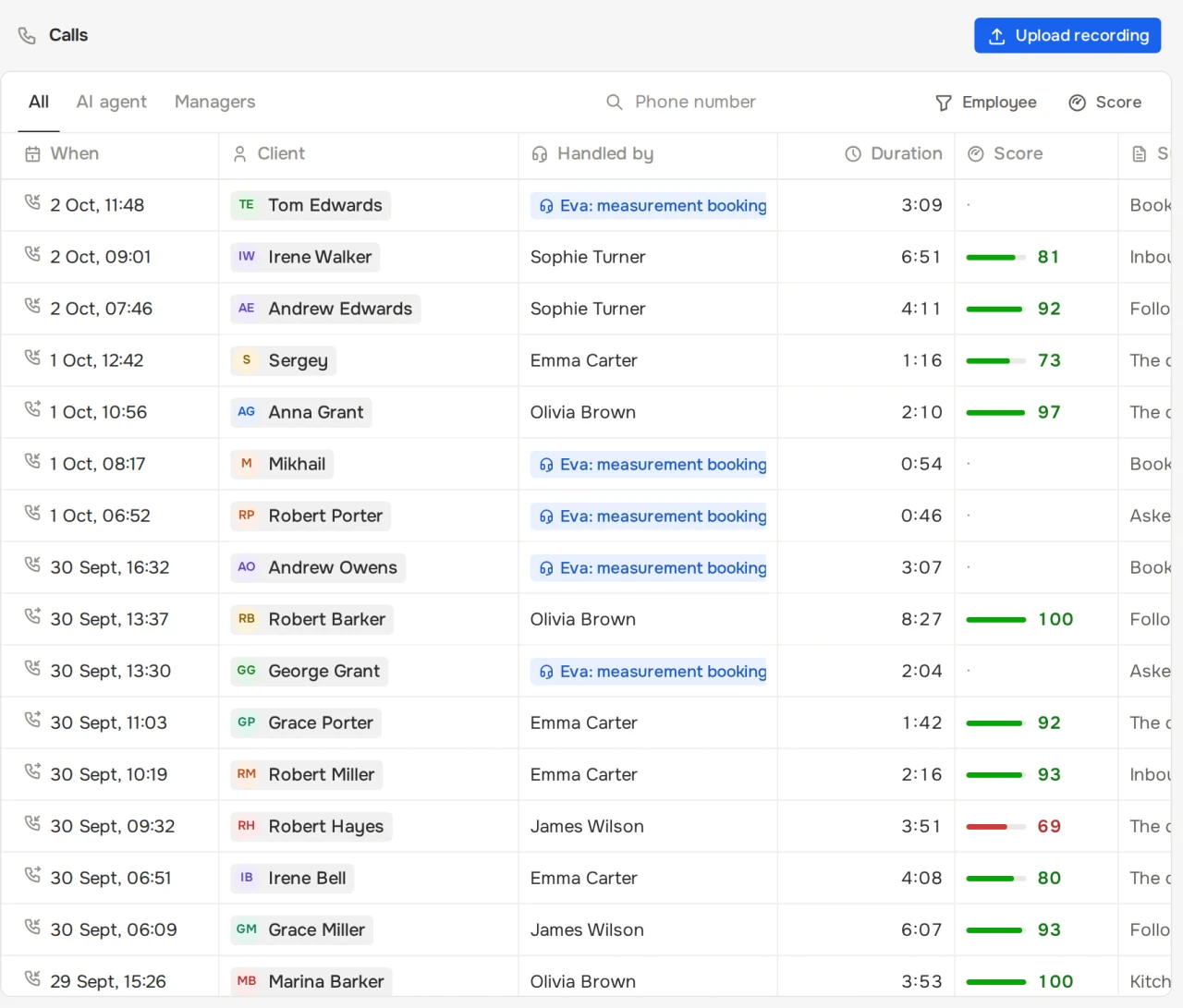Click the search magnifier icon
Screen dimensions: 1183x1008
pyautogui.click(x=614, y=102)
